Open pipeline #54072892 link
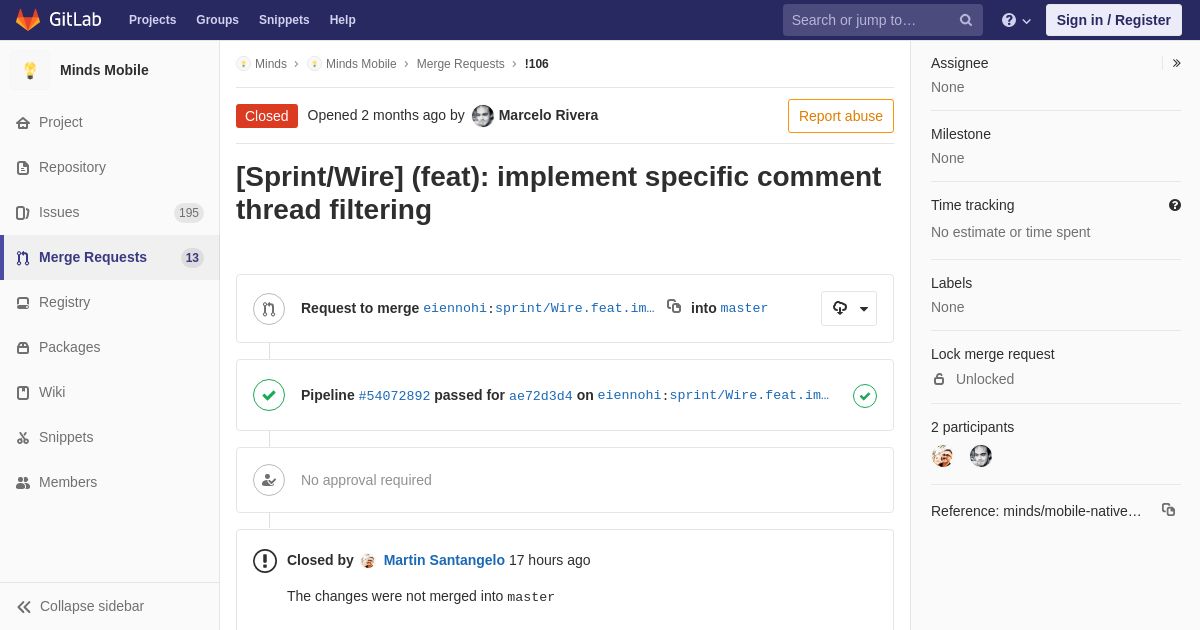 pos(394,396)
